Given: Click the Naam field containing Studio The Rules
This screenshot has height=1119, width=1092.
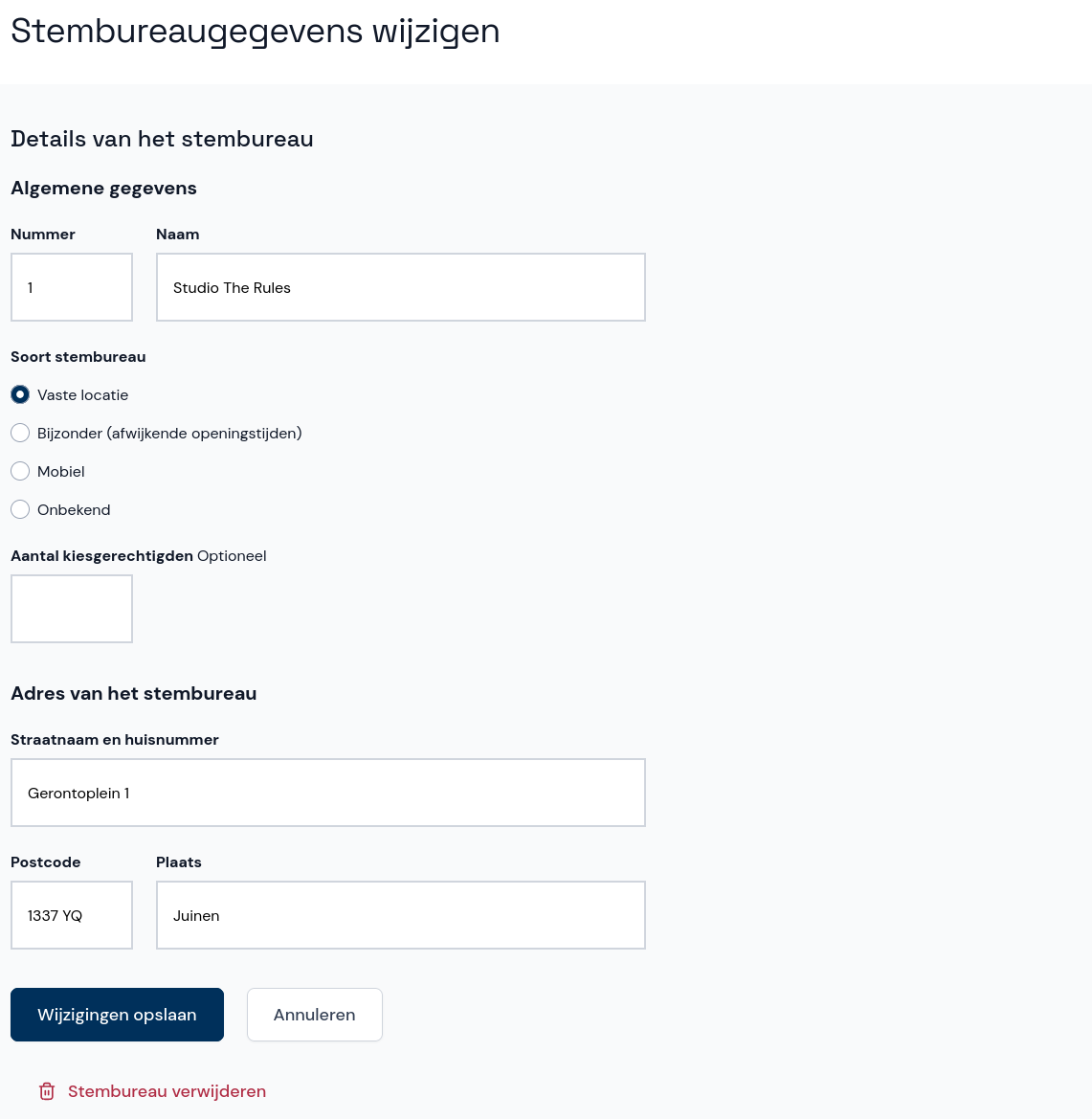Looking at the screenshot, I should click(400, 287).
